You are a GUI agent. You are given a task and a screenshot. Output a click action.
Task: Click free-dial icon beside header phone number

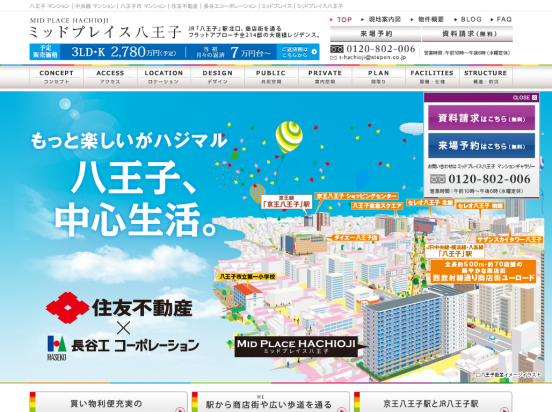pyautogui.click(x=337, y=49)
